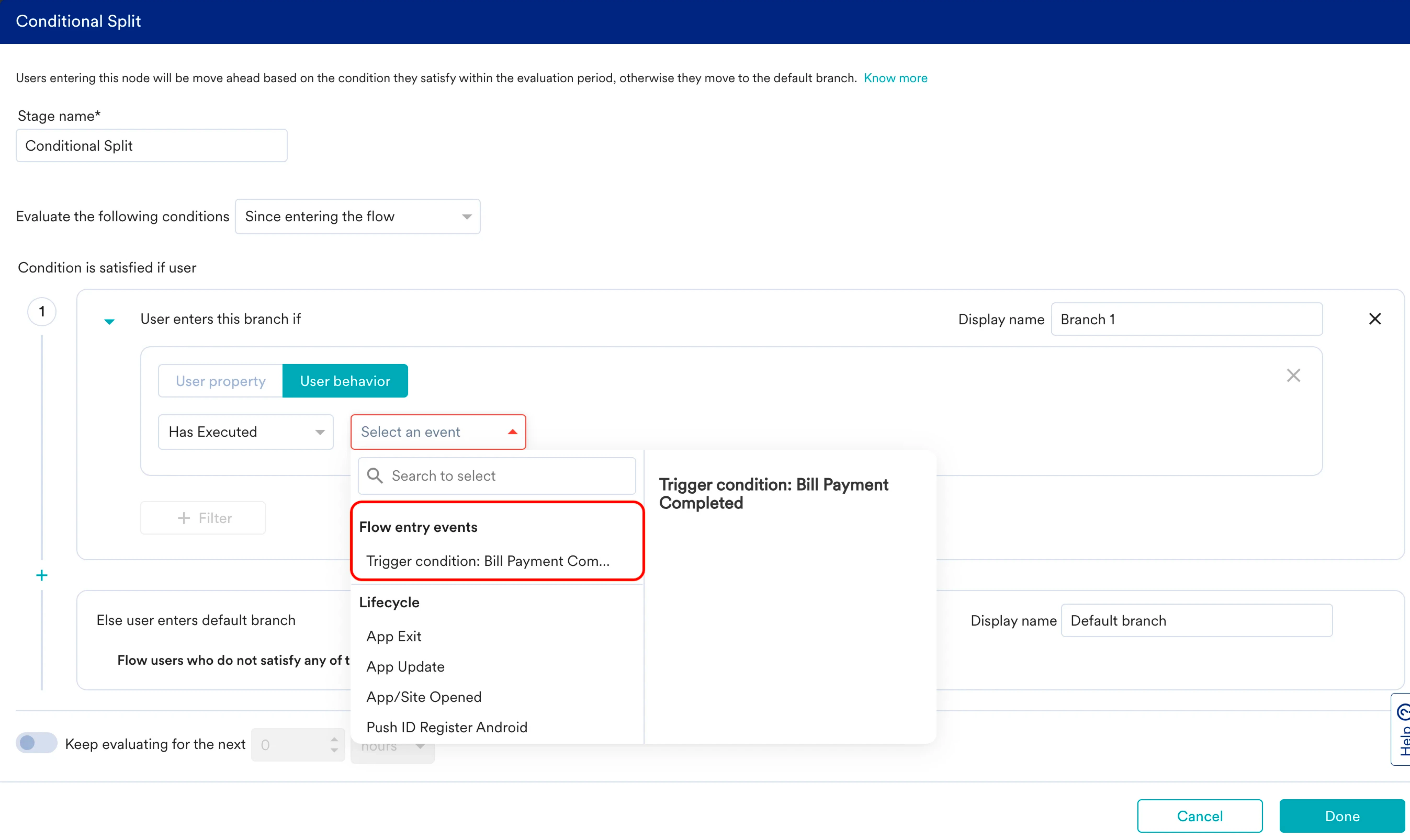
Task: Open the Know more link
Action: click(895, 78)
